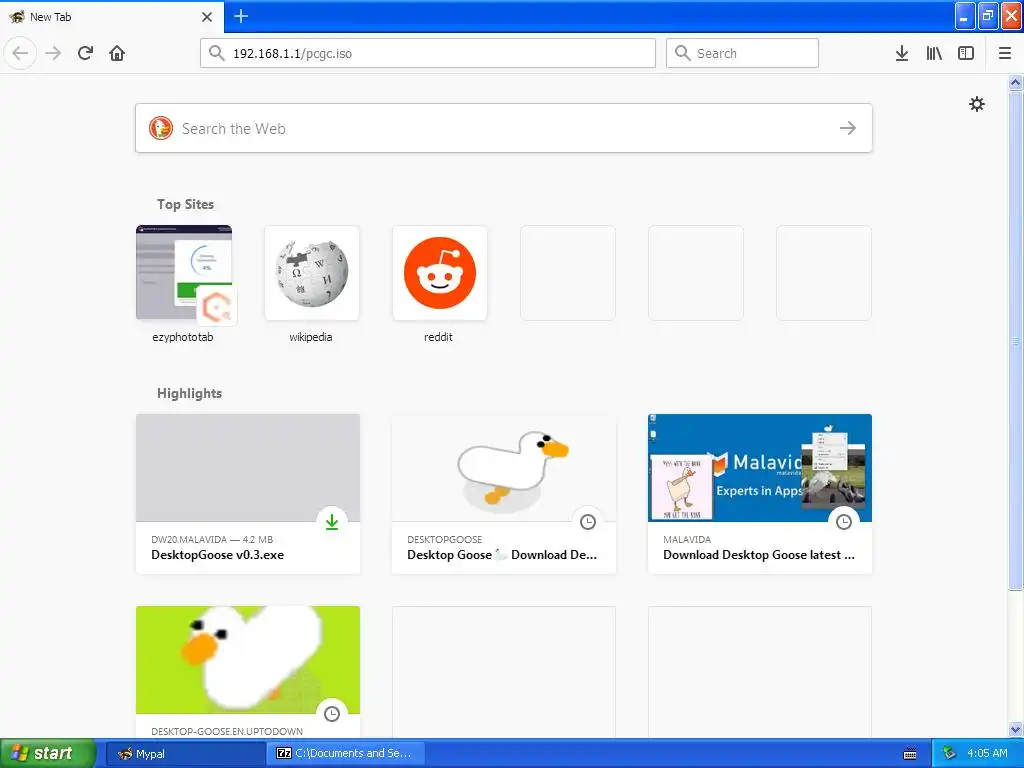Click the ezyphototab label
Screen dimensions: 1024x768
click(x=183, y=337)
